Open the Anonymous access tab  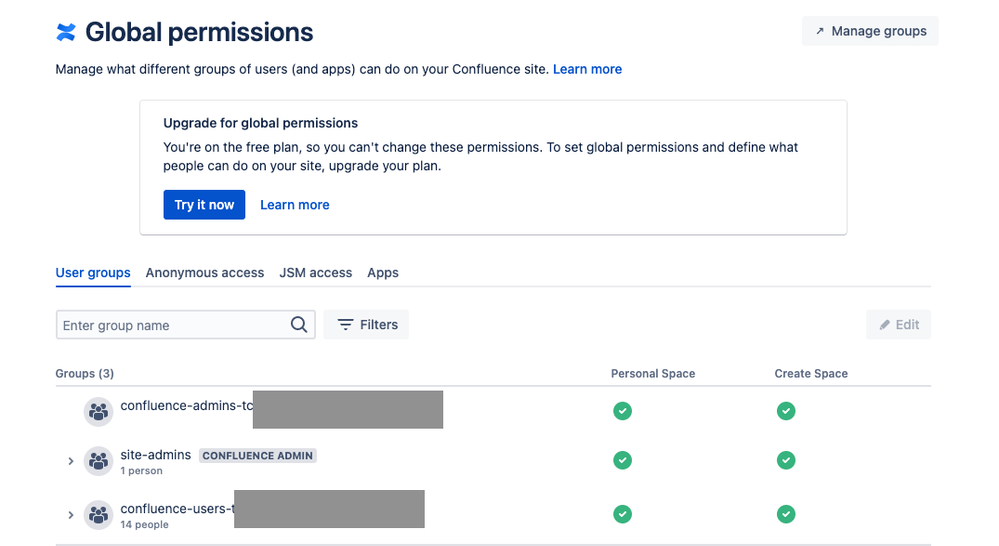tap(205, 272)
